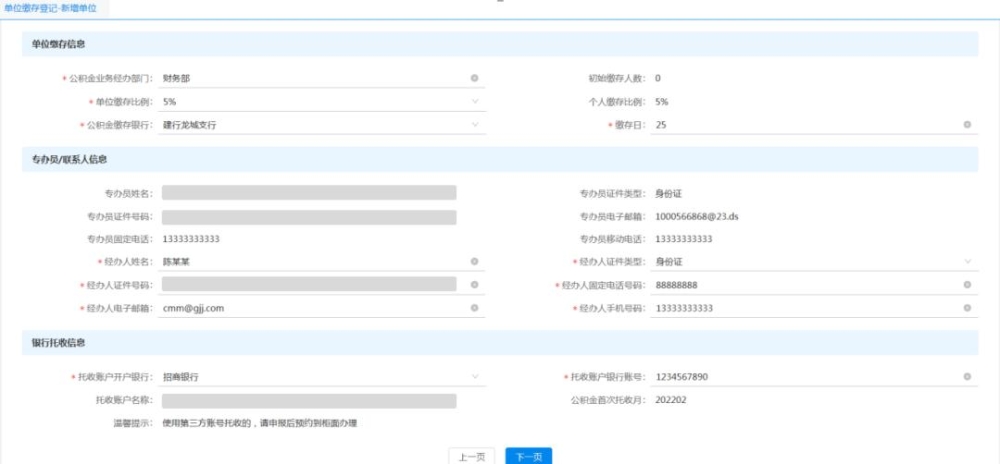Screen dimensions: 1000x464
Task: Expand the 经办人证件类型 dropdown
Action: click(967, 261)
